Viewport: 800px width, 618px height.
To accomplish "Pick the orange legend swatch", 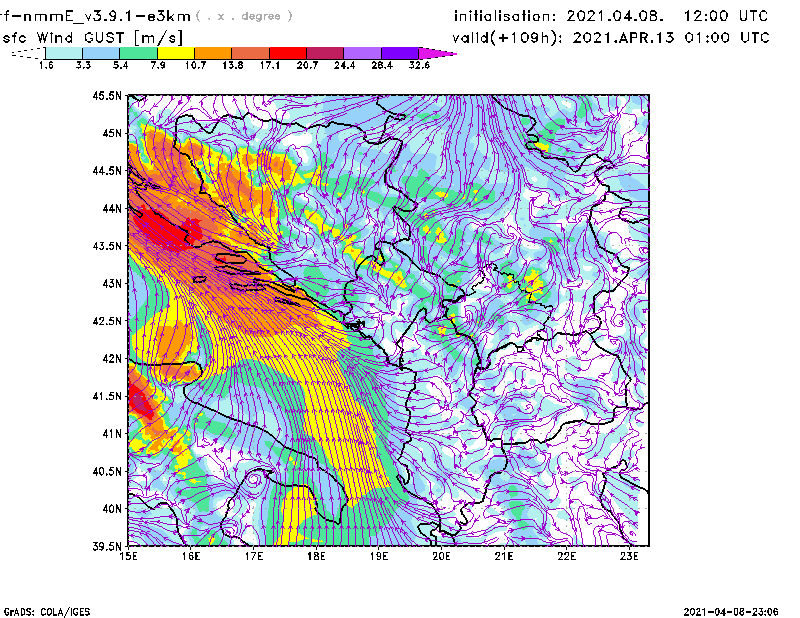I will 213,53.
